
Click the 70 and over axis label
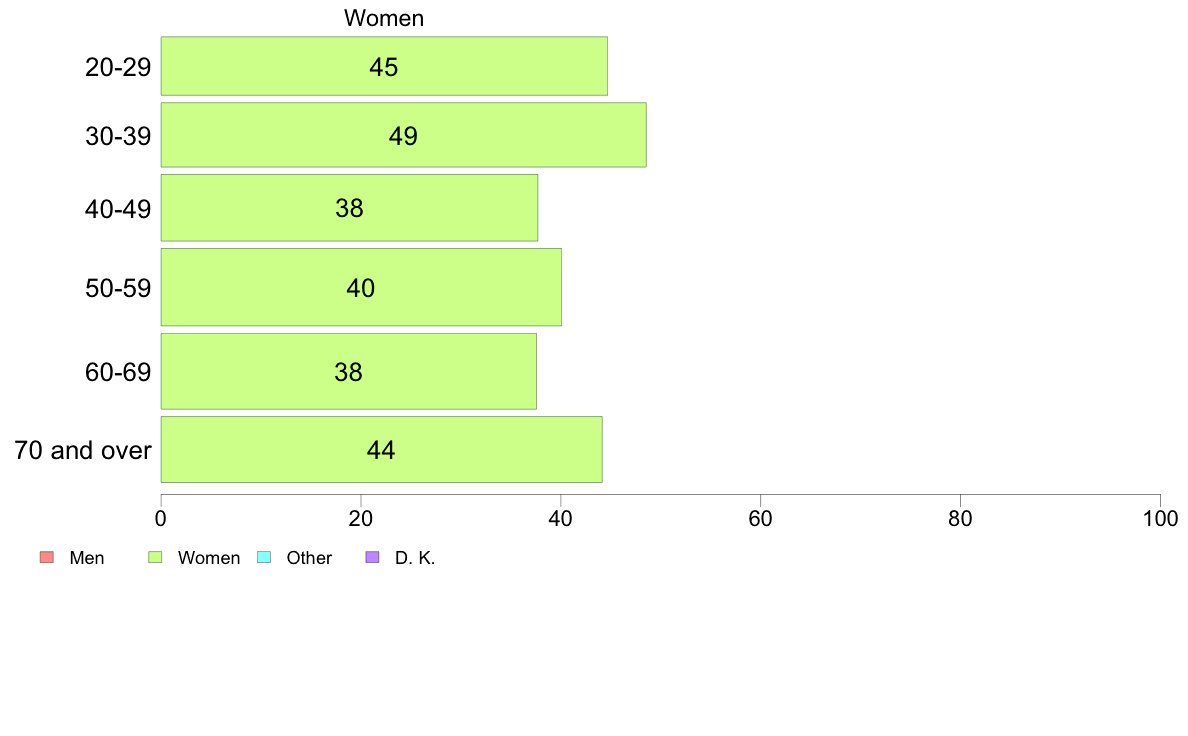coord(83,450)
